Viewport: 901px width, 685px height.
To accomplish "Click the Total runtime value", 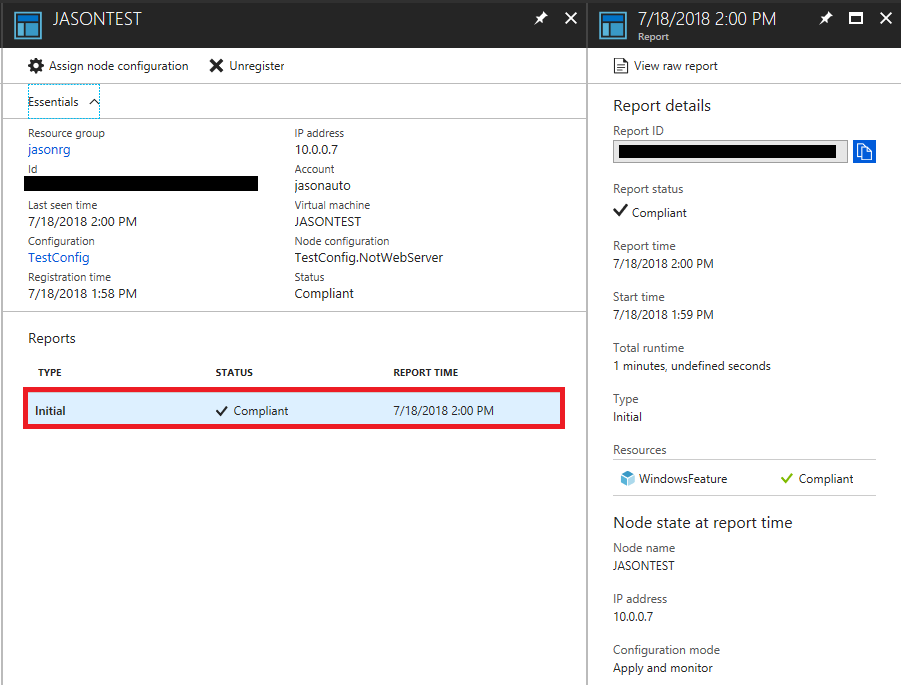I will [692, 366].
